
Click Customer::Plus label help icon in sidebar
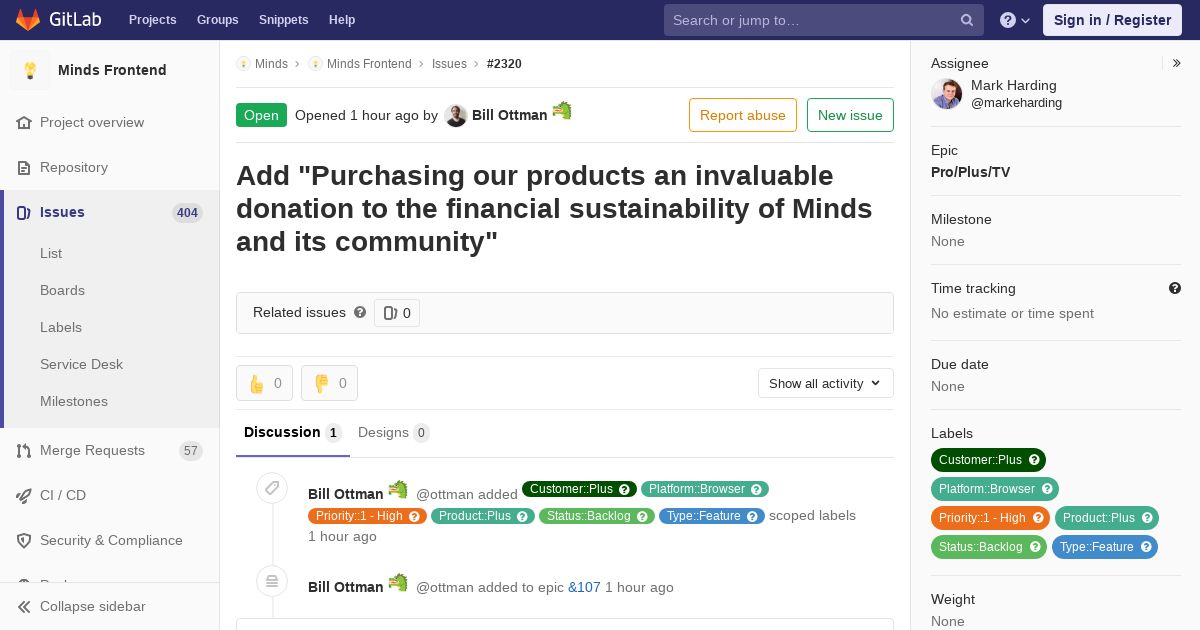pos(1035,460)
